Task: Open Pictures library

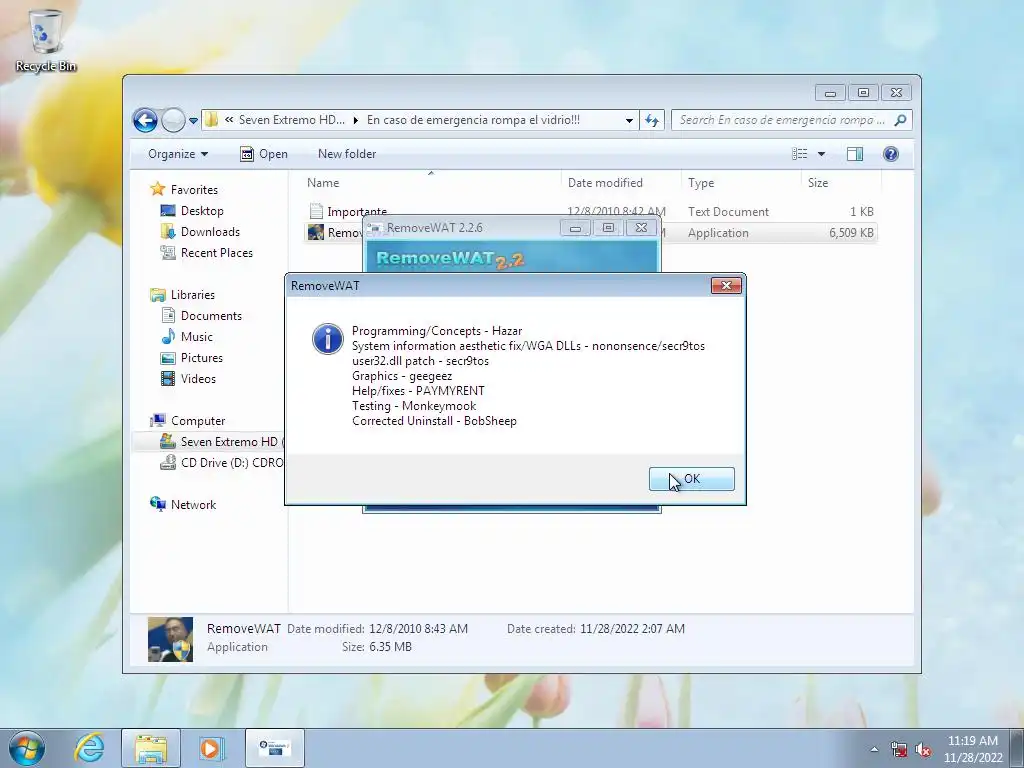Action: pos(202,358)
